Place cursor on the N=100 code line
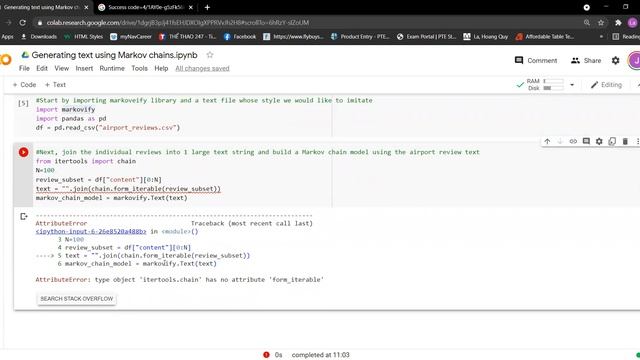640x360 pixels. click(45, 170)
